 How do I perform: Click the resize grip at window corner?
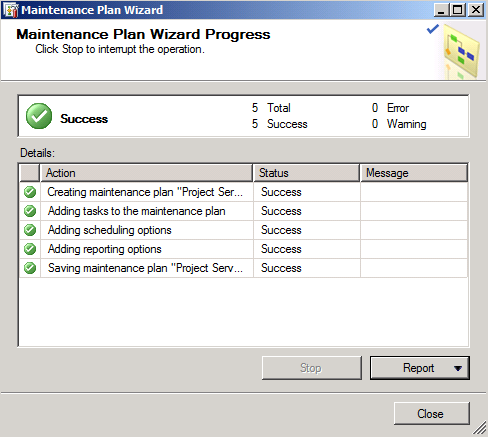coord(480,429)
